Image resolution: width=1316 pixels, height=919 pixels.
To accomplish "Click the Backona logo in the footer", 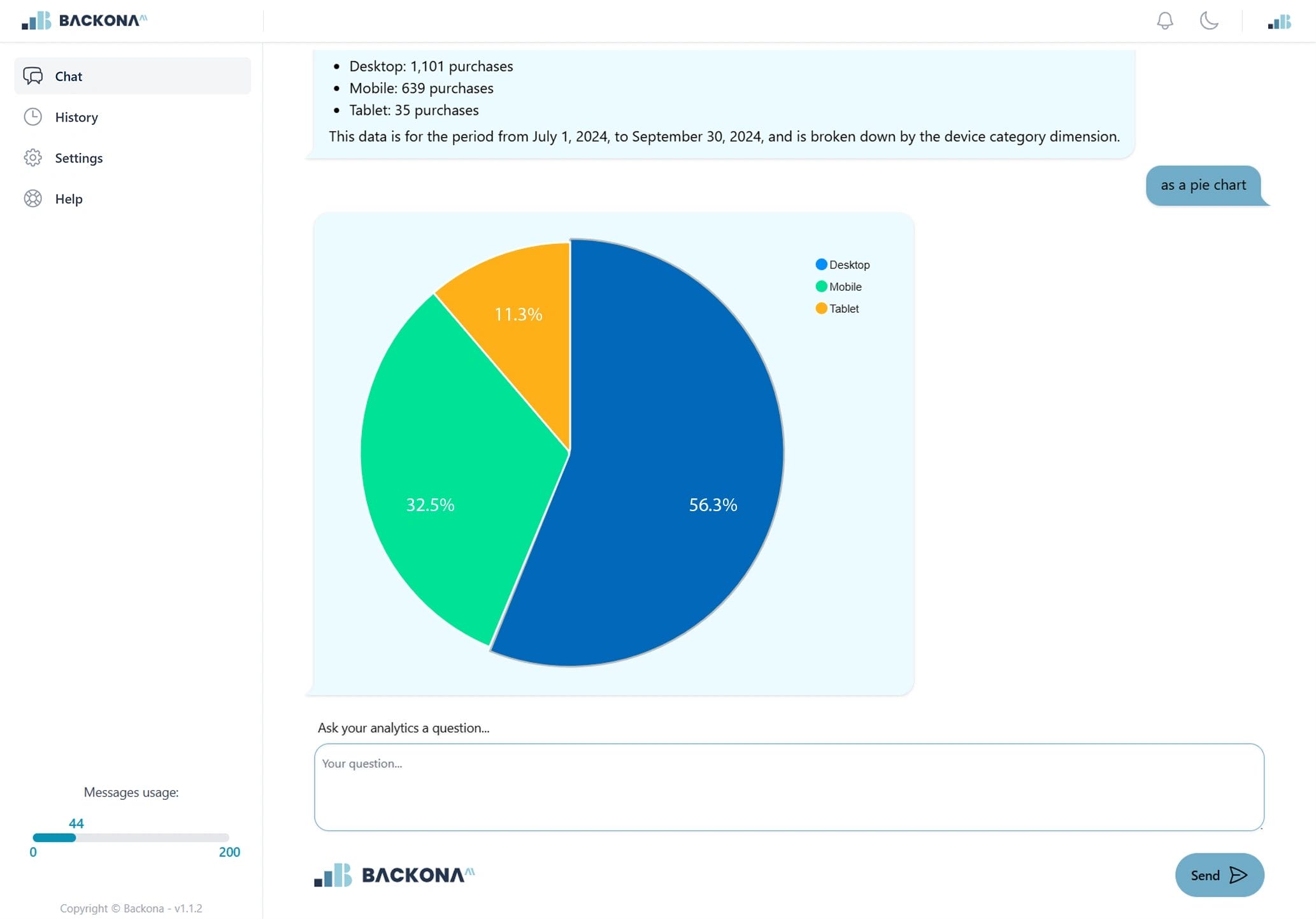I will [394, 875].
